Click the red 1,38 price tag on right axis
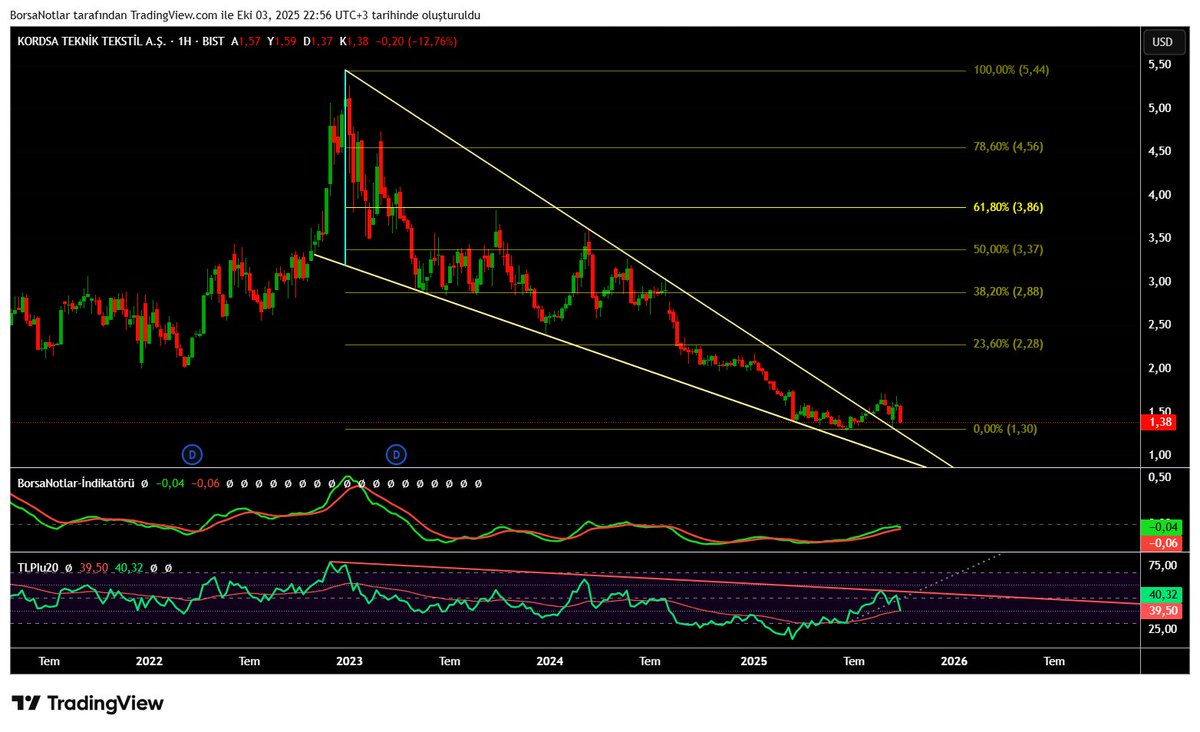1200x732 pixels. [x=1158, y=422]
